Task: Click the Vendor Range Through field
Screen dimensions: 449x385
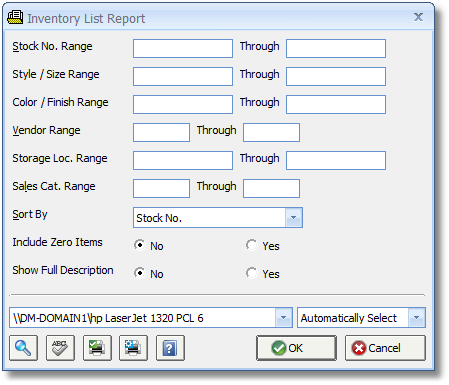Action: tap(271, 133)
